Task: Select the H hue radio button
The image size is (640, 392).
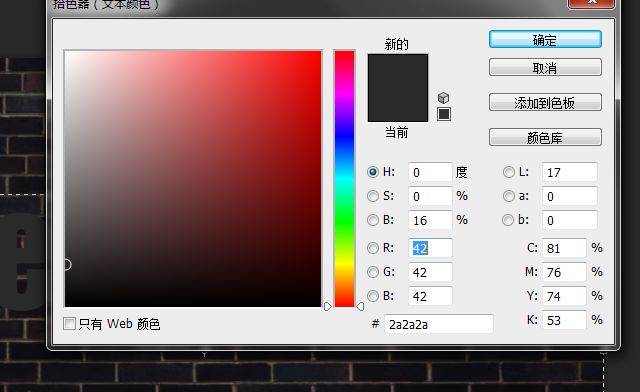Action: point(373,172)
